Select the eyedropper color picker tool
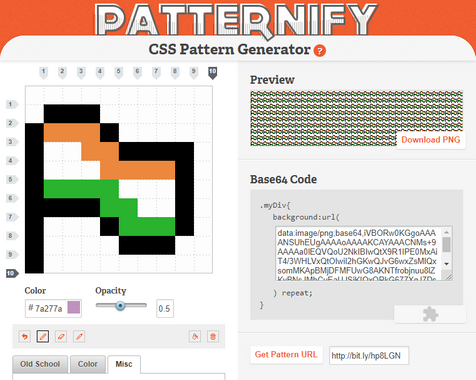The image size is (476, 380). 79,336
